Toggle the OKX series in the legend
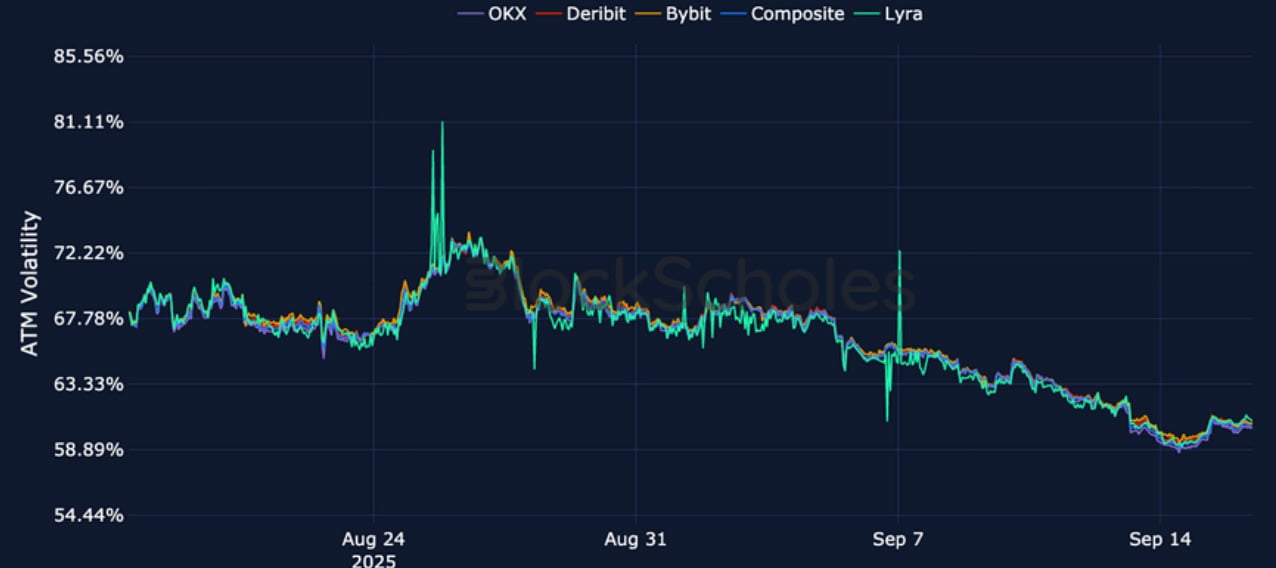This screenshot has height=568, width=1276. coord(492,14)
